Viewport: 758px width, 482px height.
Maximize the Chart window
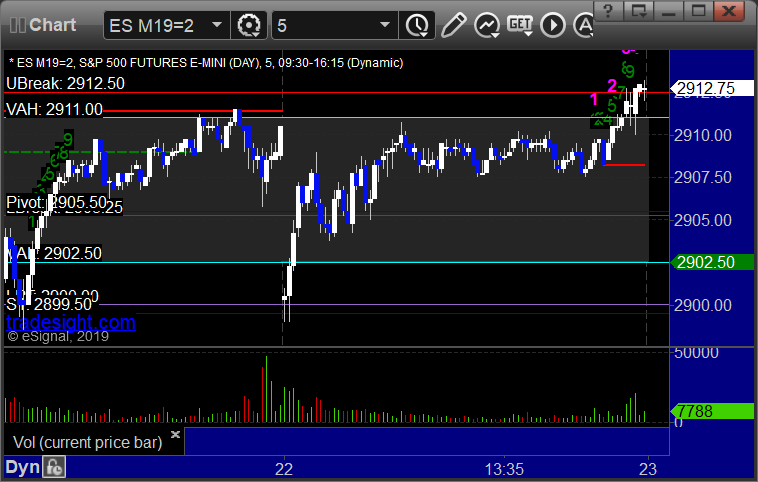698,11
